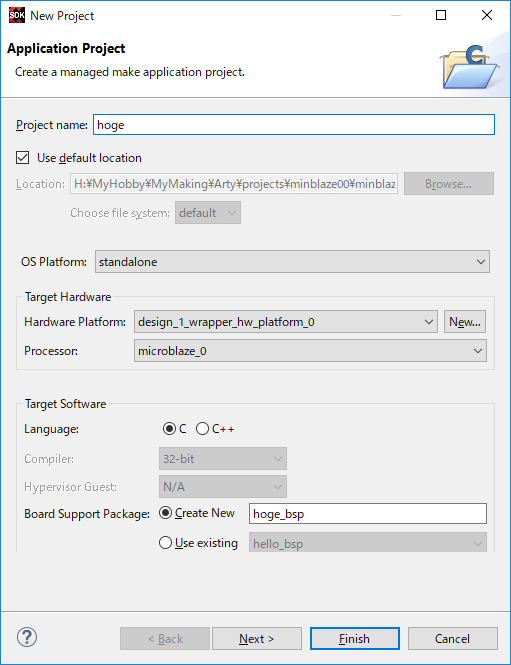This screenshot has width=511, height=665.
Task: Click the < Back button
Action: (x=165, y=639)
